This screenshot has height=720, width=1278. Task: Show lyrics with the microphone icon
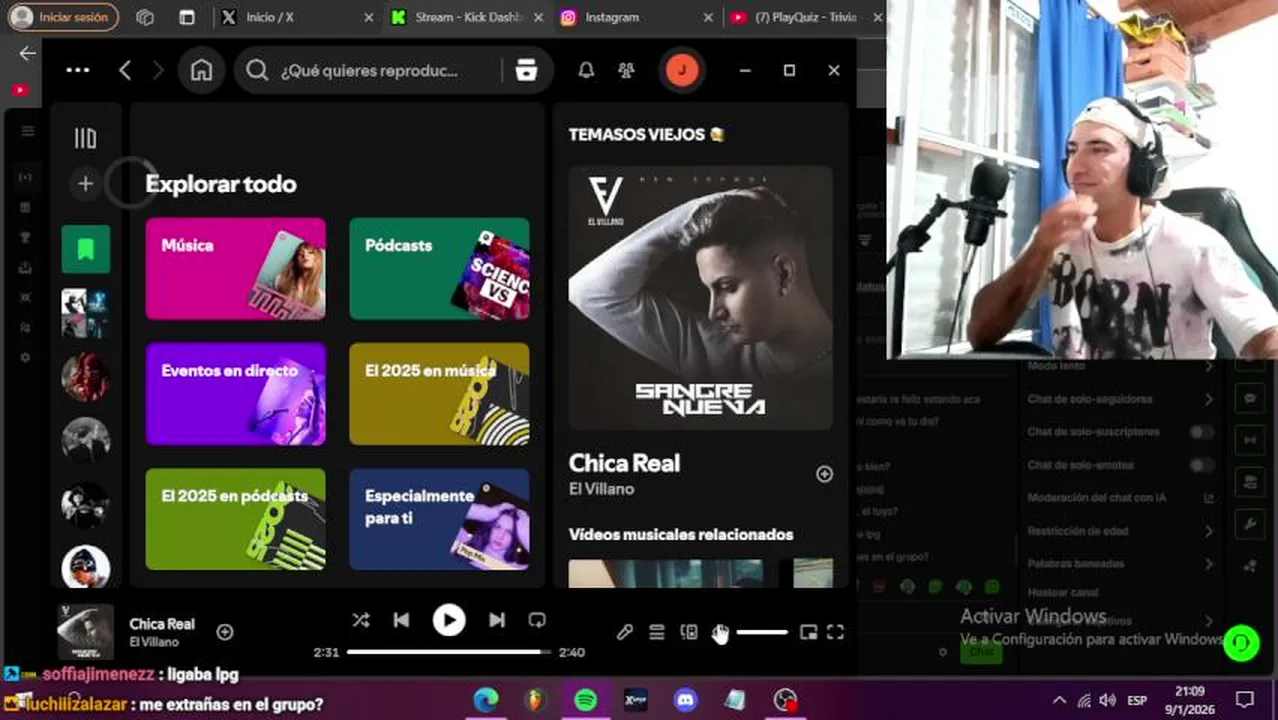625,632
